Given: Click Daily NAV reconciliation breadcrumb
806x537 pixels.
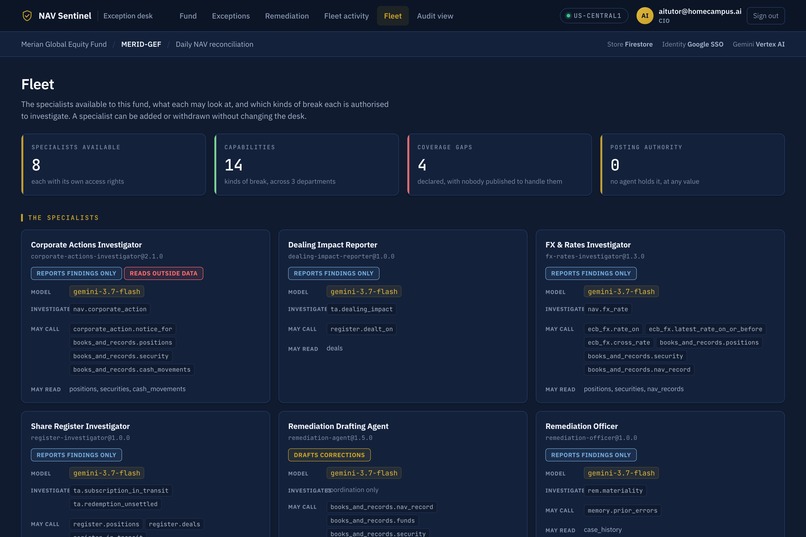Looking at the screenshot, I should 214,44.
